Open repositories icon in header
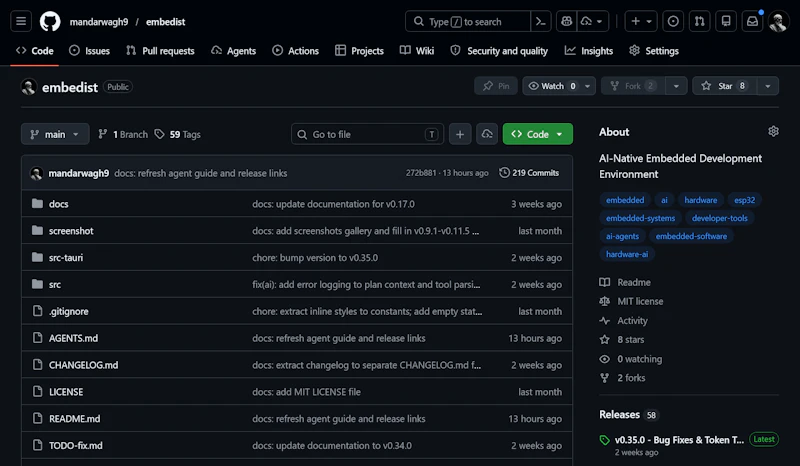The height and width of the screenshot is (466, 800). [x=726, y=21]
